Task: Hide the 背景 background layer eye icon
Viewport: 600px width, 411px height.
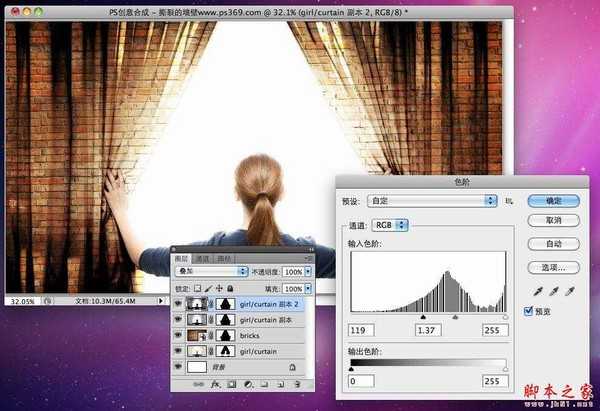Action: (x=177, y=368)
